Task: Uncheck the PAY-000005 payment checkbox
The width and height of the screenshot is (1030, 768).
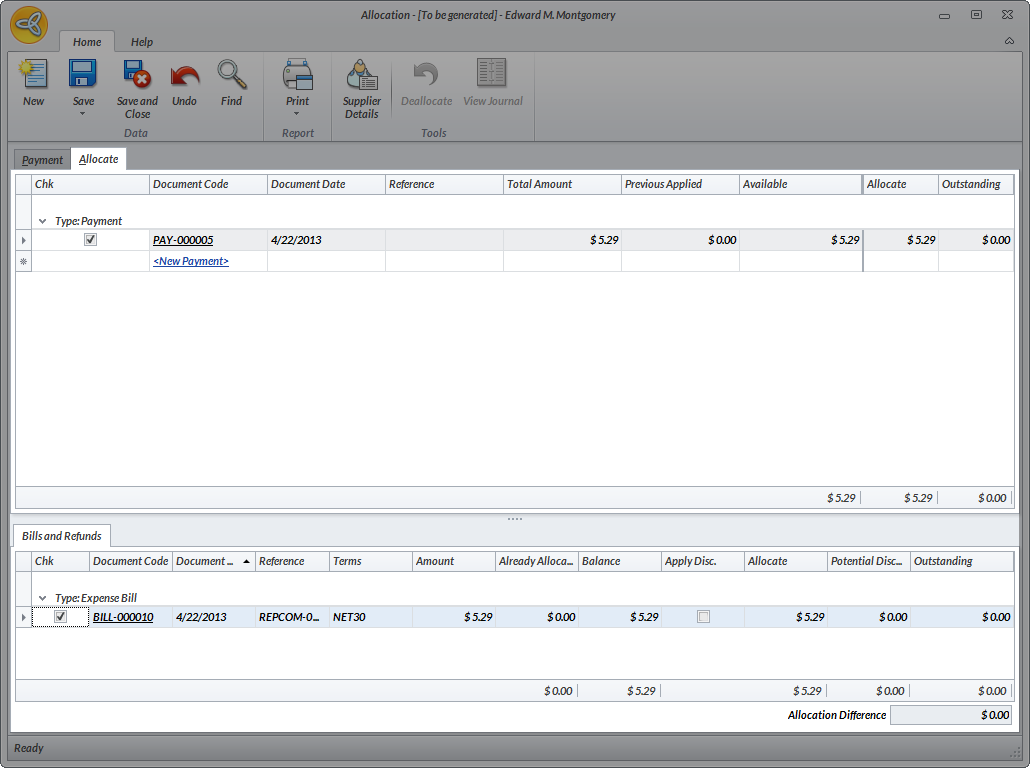Action: tap(90, 240)
